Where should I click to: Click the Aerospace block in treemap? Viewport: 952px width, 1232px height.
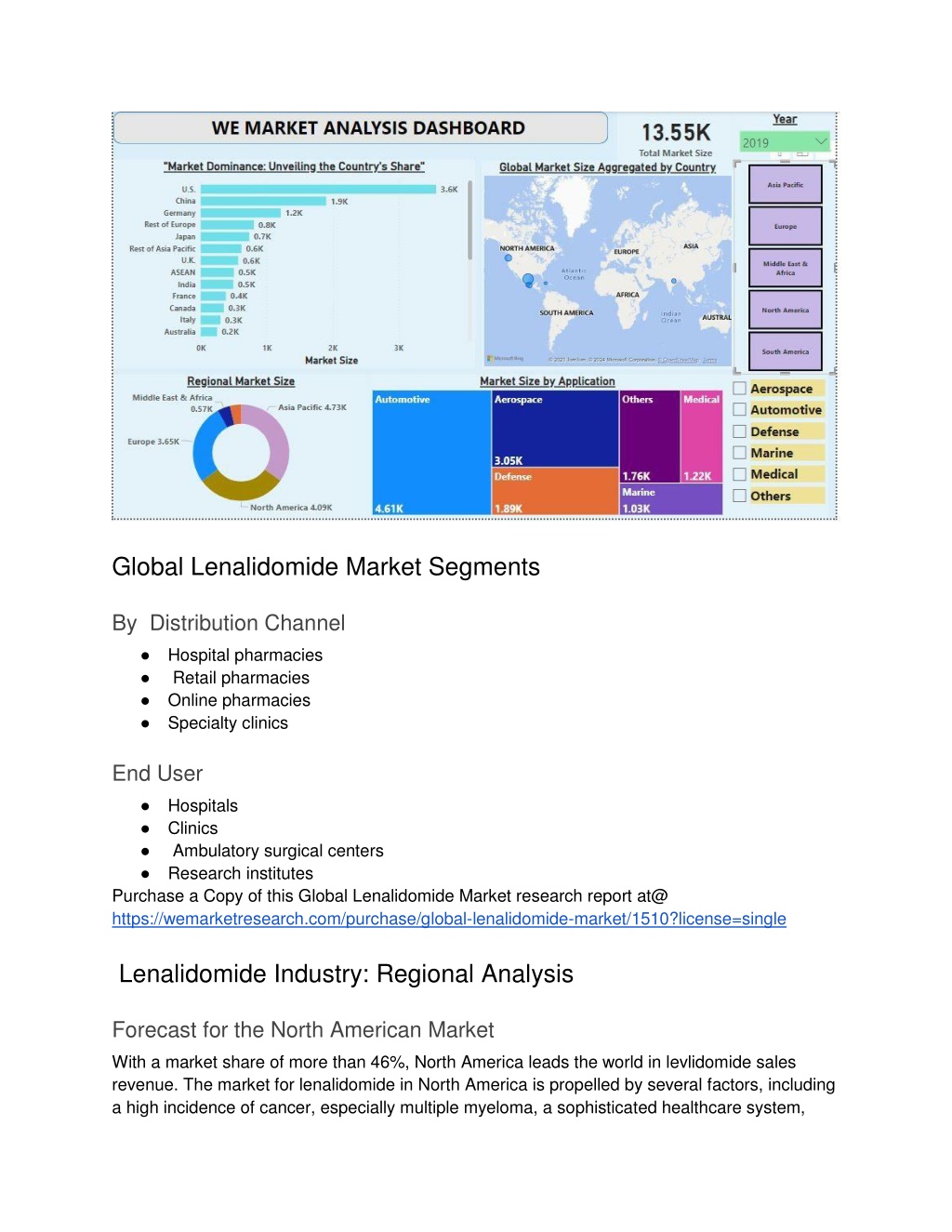click(x=555, y=429)
